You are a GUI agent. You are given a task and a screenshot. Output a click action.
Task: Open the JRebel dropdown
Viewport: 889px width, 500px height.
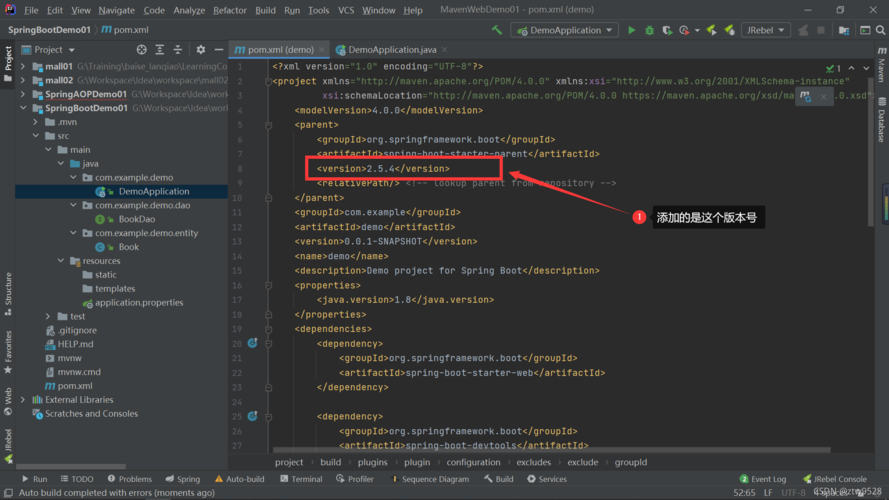click(765, 30)
